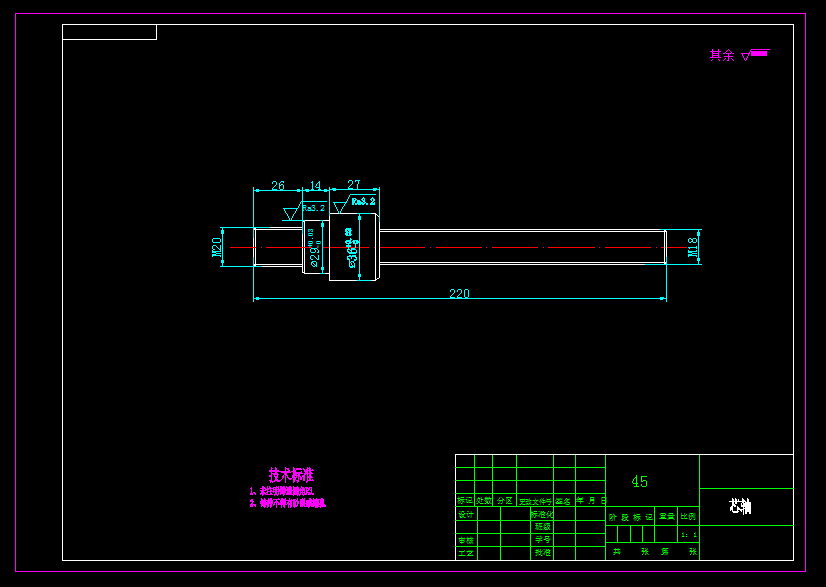
Task: Click the red centerline of the shaft
Action: point(458,247)
